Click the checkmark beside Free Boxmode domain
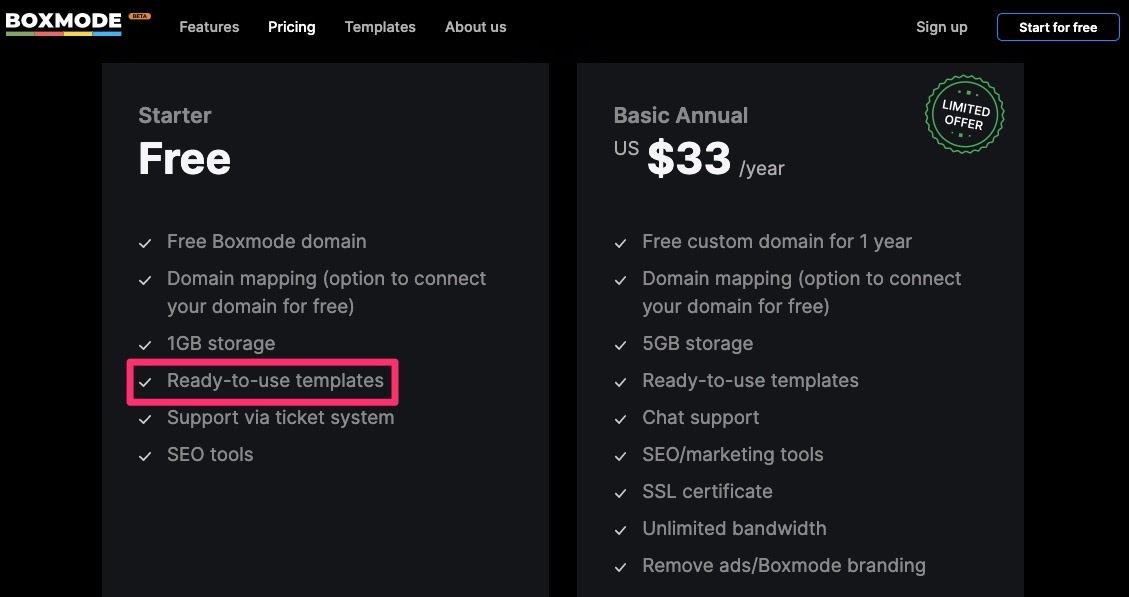 (x=145, y=243)
